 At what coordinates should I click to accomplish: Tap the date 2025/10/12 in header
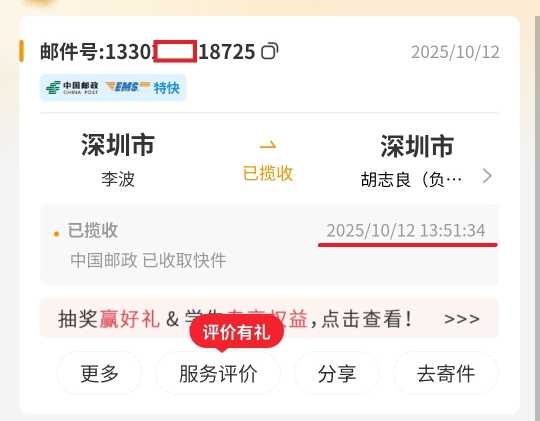click(x=455, y=52)
